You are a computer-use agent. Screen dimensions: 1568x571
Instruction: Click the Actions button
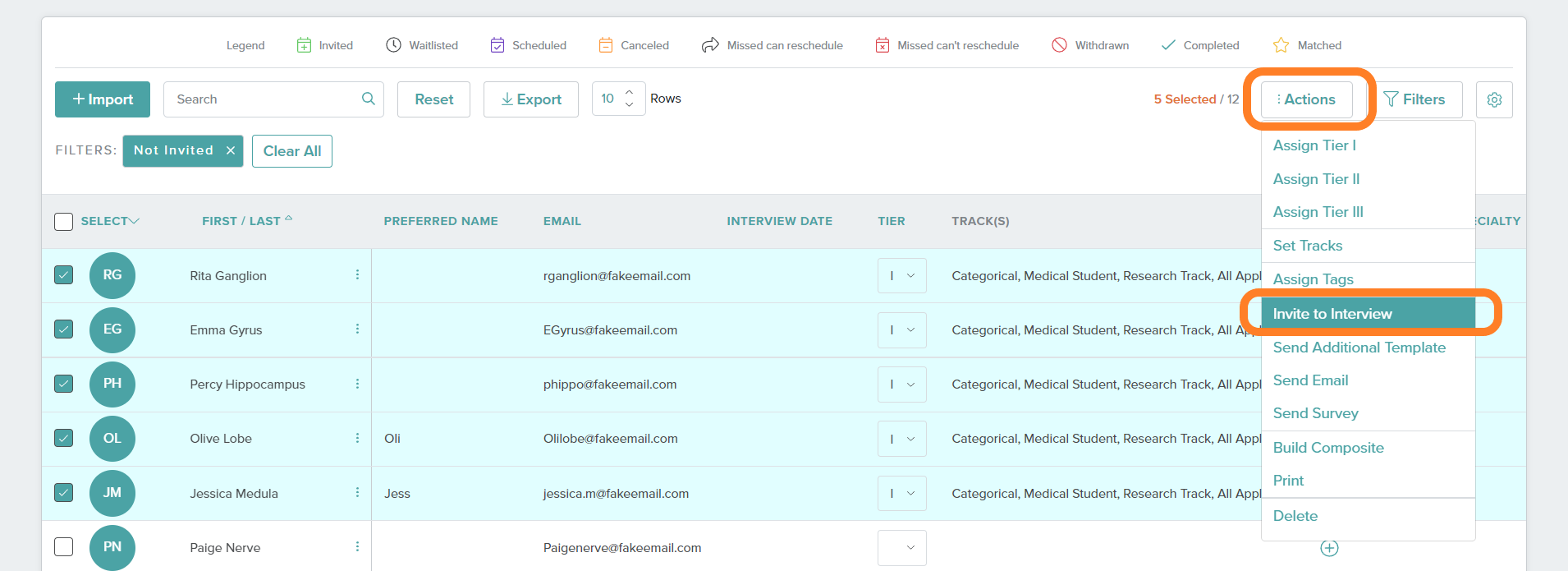click(x=1306, y=99)
